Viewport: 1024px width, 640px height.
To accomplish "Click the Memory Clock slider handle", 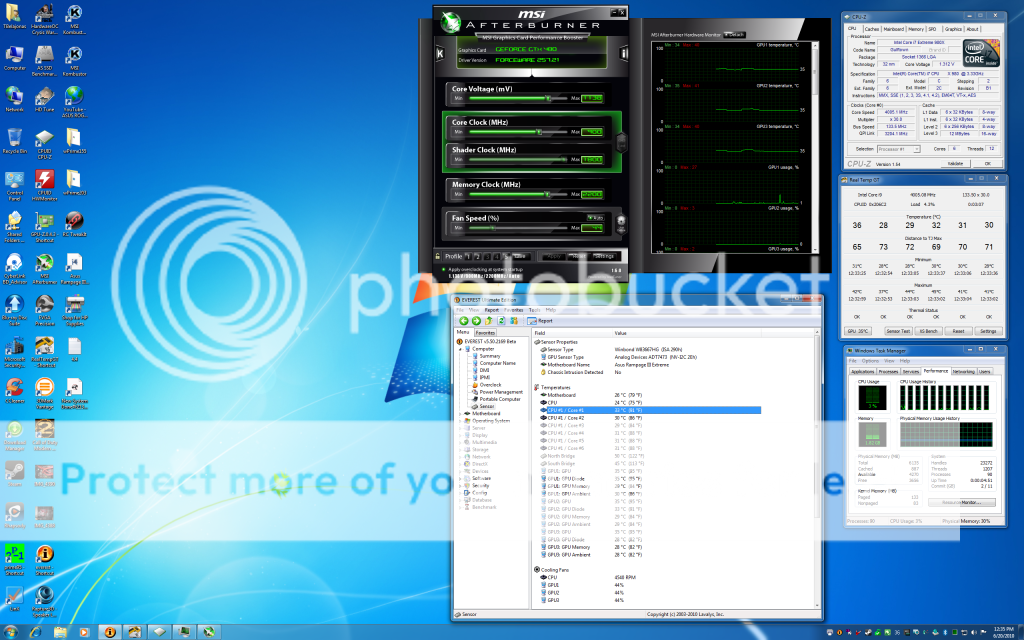I will [x=547, y=194].
